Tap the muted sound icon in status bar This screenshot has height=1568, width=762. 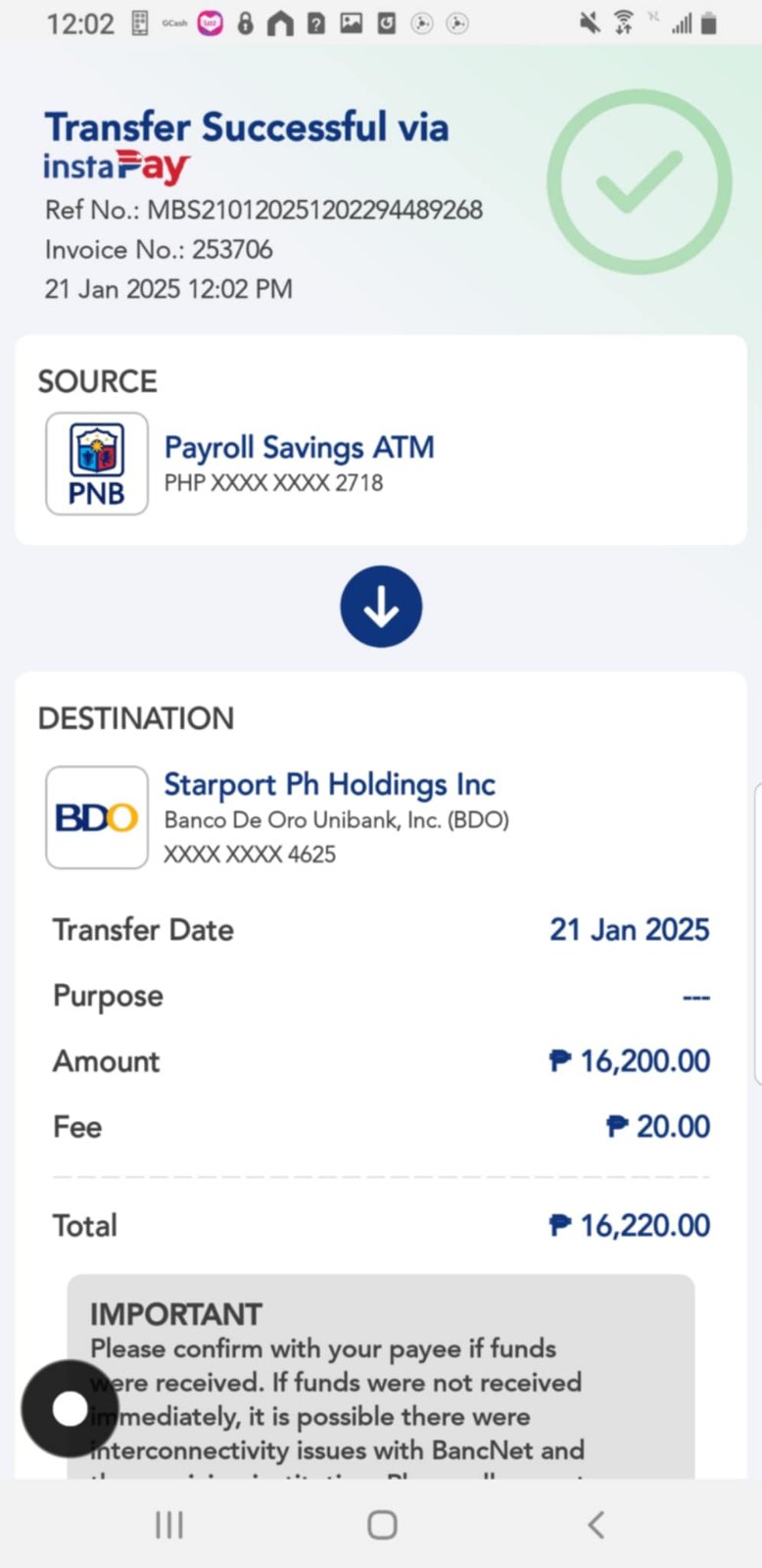[x=590, y=23]
